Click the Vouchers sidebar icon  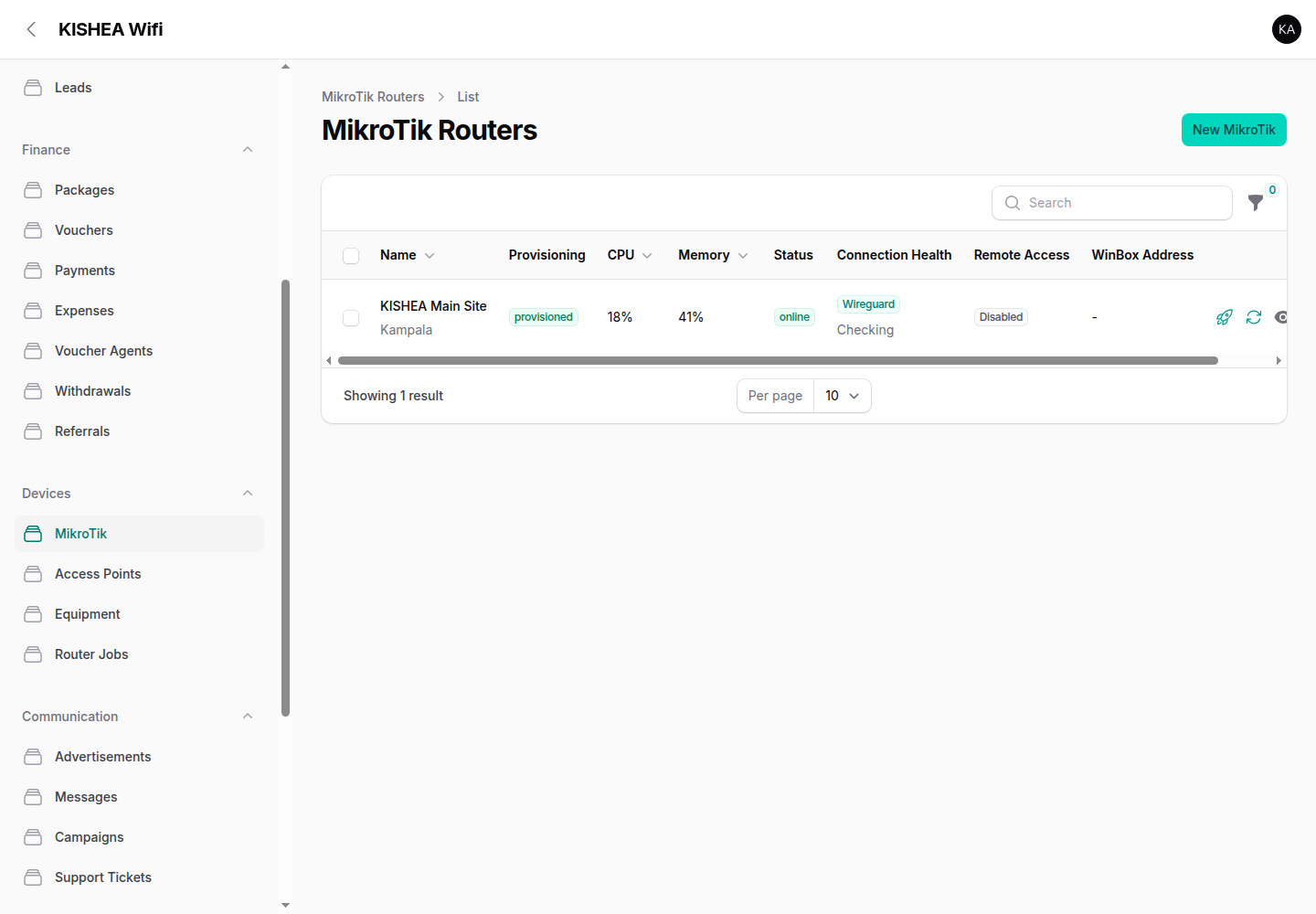click(x=33, y=230)
